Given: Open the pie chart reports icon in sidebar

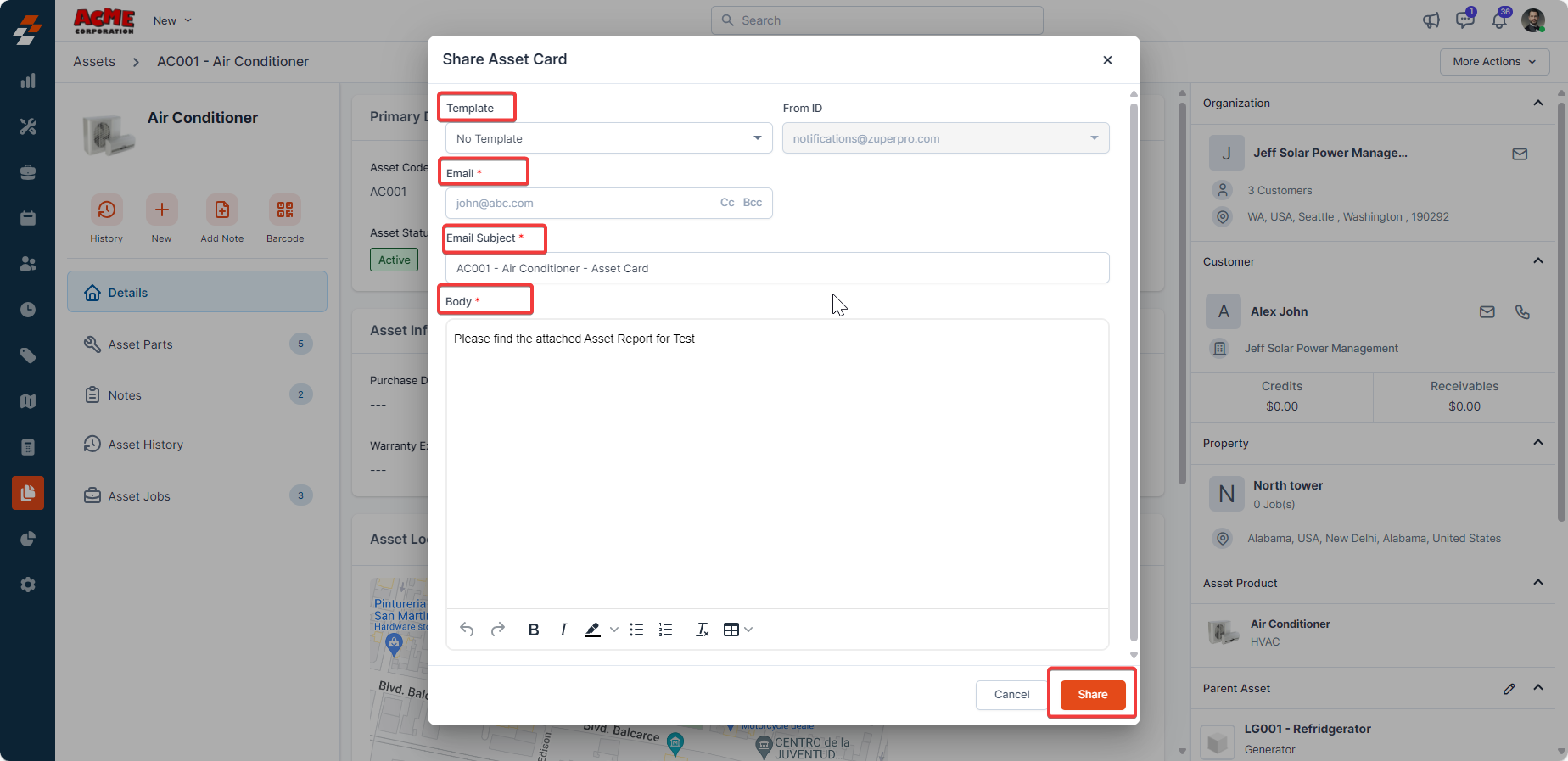Looking at the screenshot, I should (28, 539).
